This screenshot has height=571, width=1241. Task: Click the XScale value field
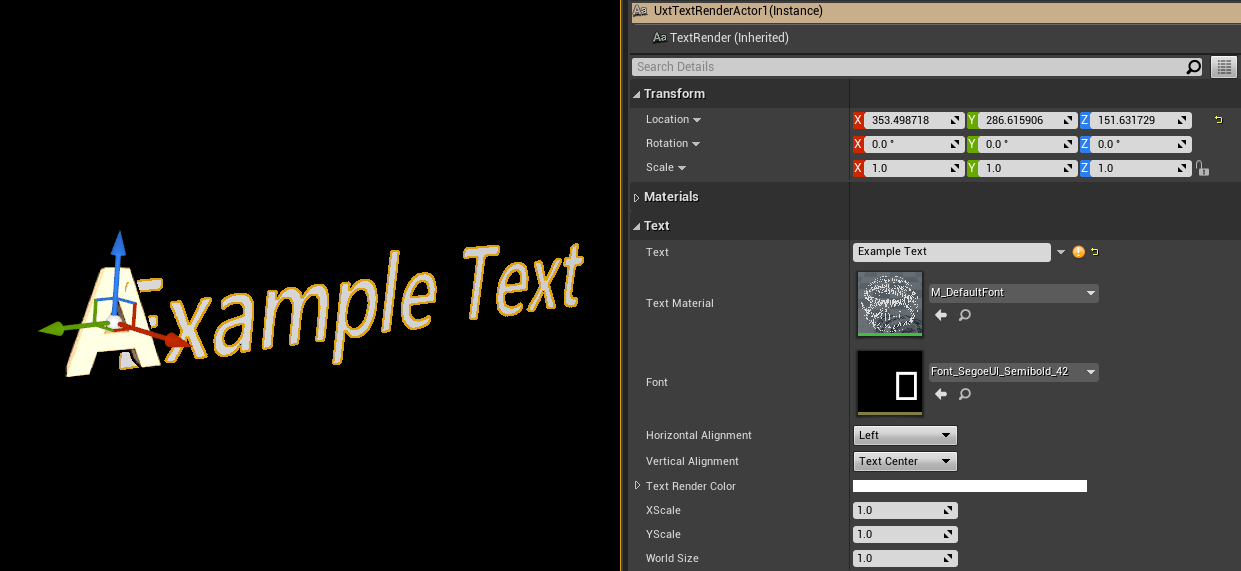(905, 510)
